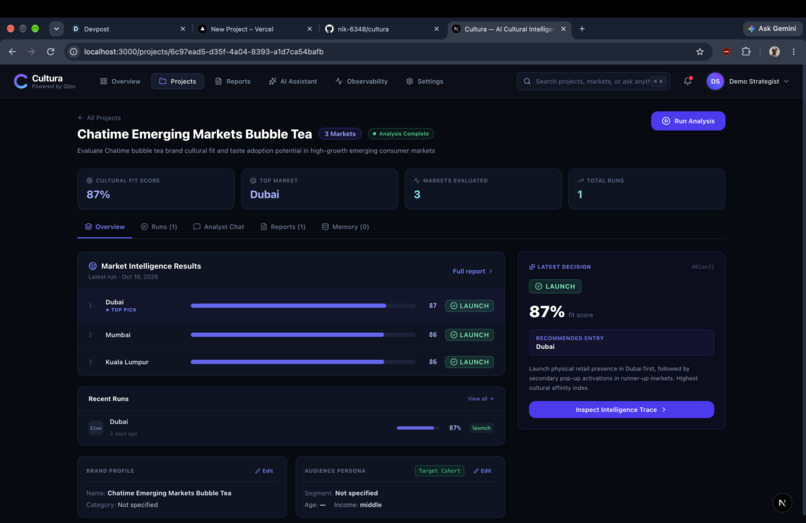Select the Cultural Fit Score card
Screen dimensions: 806x523
pos(156,189)
